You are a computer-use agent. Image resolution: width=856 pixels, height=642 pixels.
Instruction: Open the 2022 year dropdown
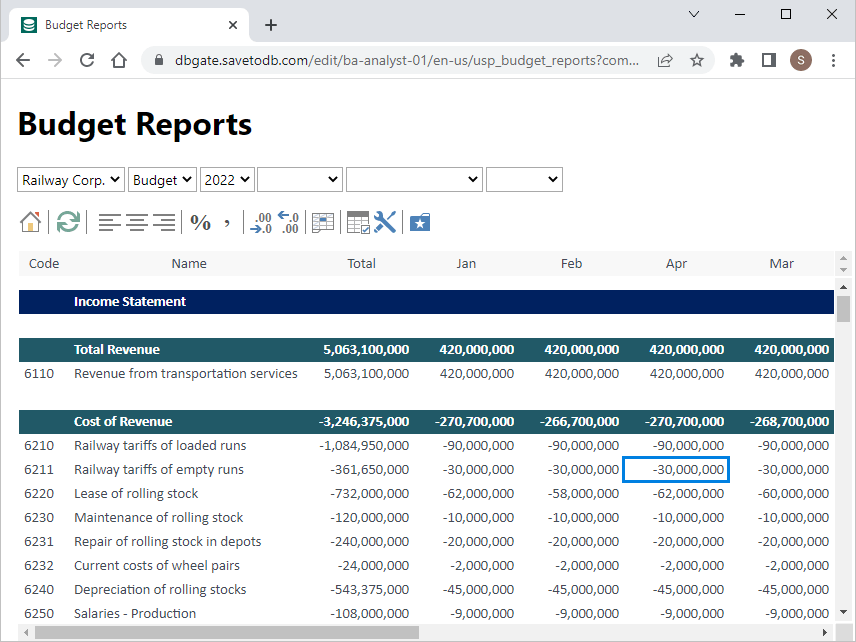click(227, 180)
